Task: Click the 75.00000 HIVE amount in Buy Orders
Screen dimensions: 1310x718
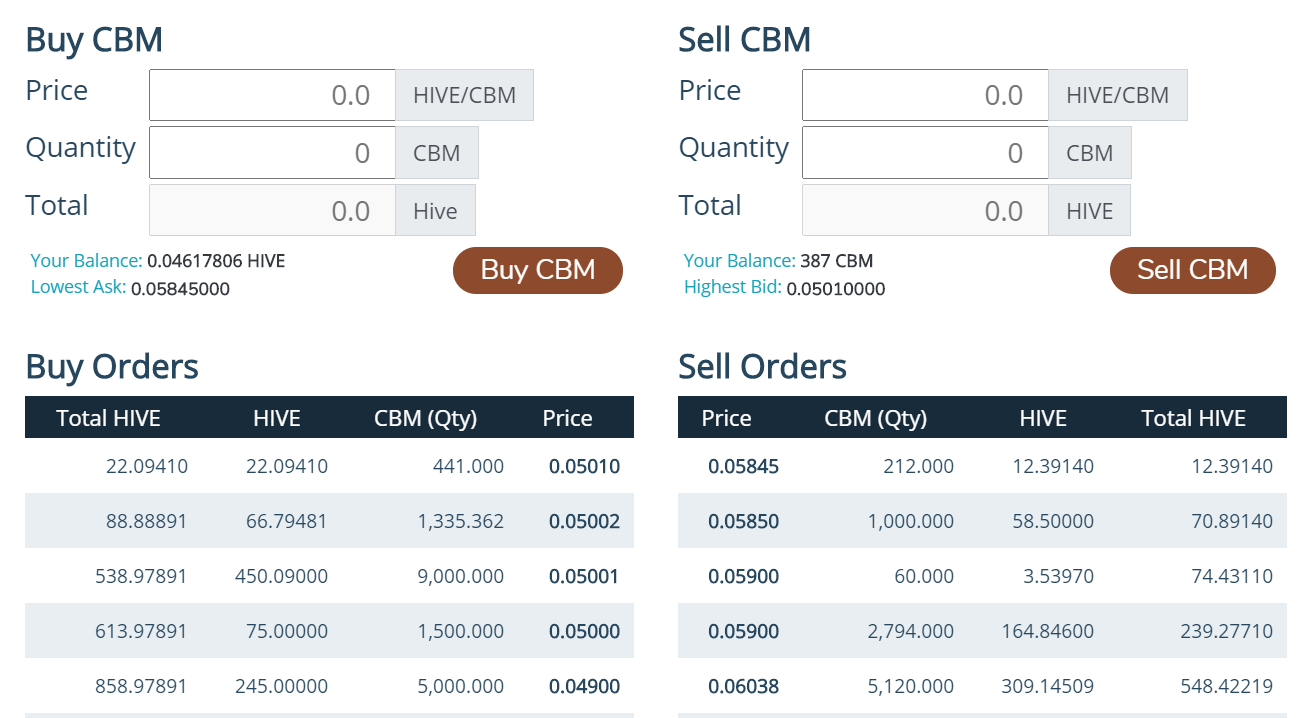Action: tap(287, 631)
